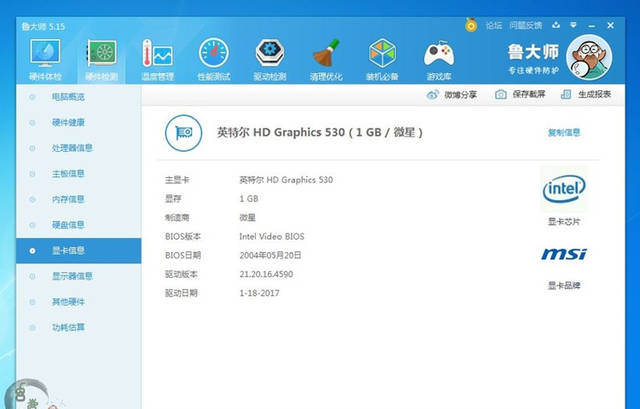The width and height of the screenshot is (640, 409).
Task: Open the main menu dropdown arrow icon
Action: click(x=573, y=25)
